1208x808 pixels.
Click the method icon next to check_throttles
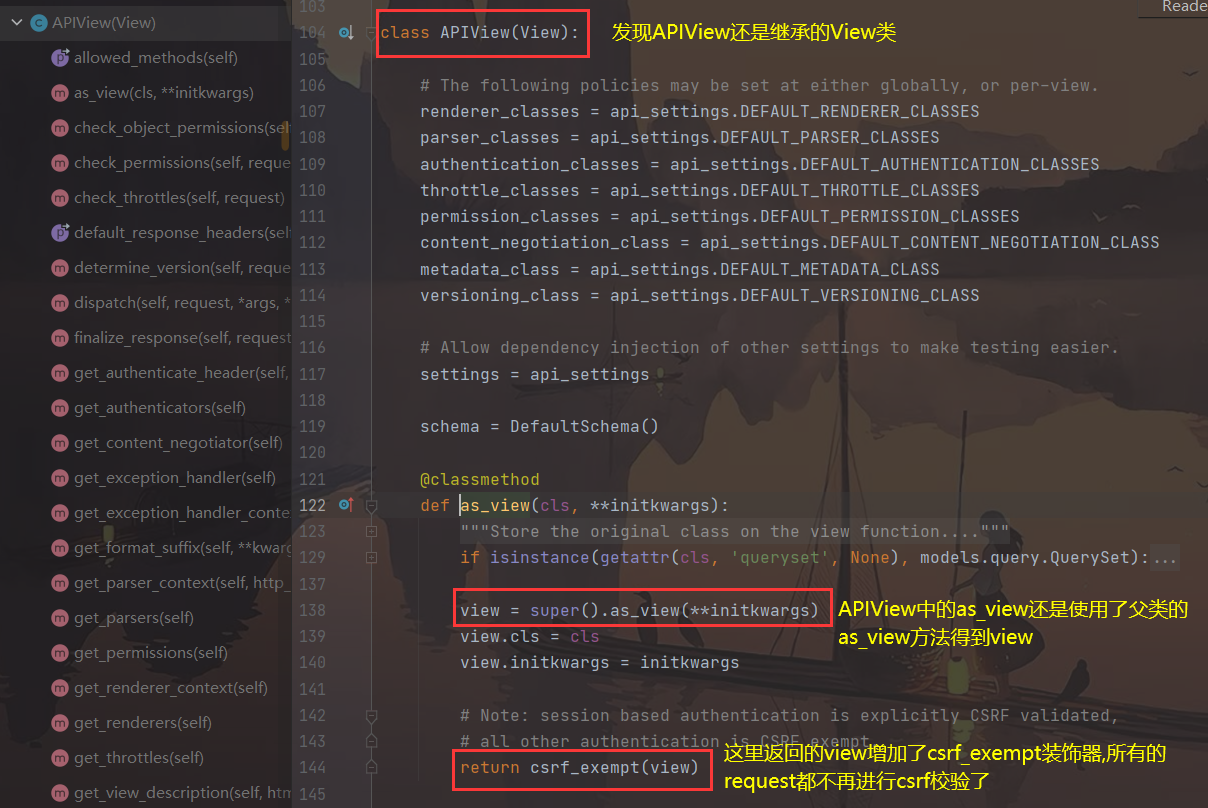point(60,198)
